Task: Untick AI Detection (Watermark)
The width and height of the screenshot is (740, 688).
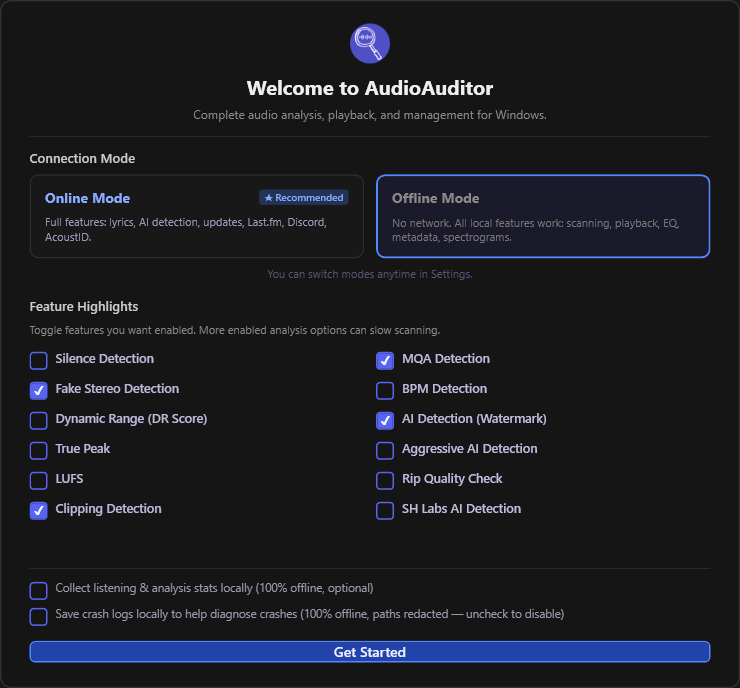Action: (x=385, y=420)
